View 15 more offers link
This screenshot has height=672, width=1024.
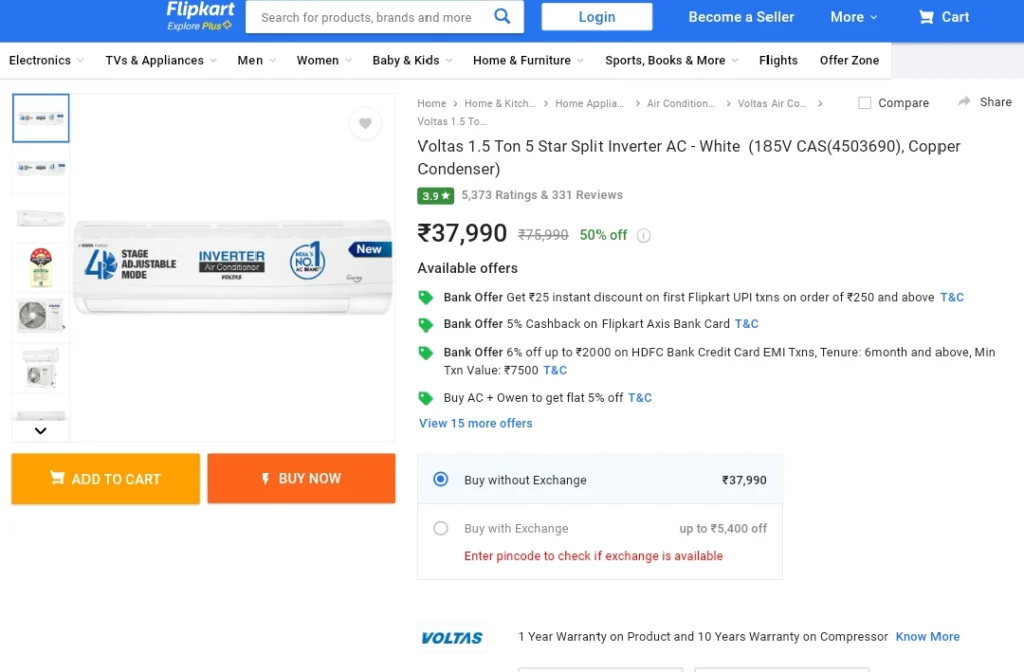475,423
